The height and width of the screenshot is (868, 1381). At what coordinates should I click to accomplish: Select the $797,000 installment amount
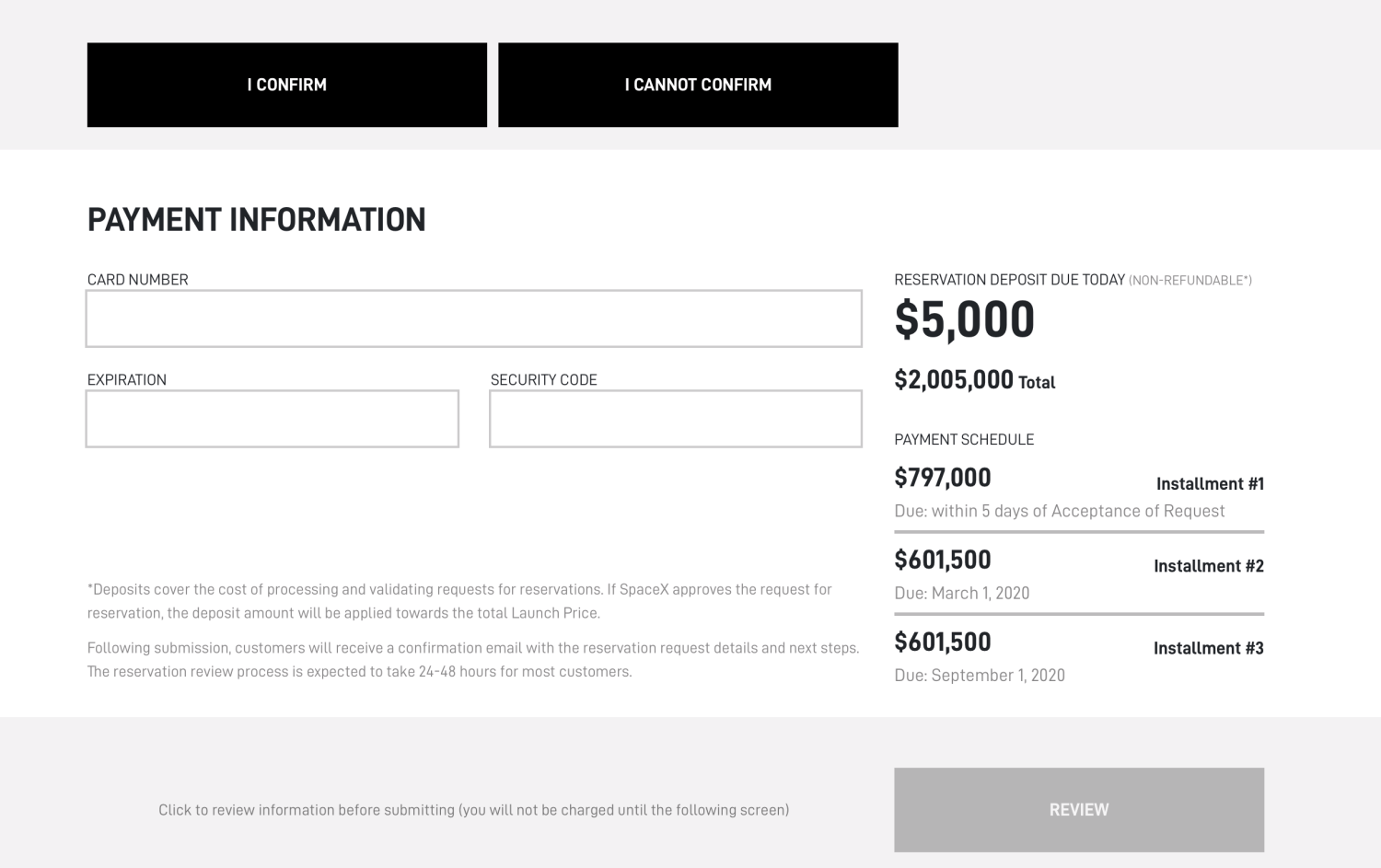click(x=943, y=478)
